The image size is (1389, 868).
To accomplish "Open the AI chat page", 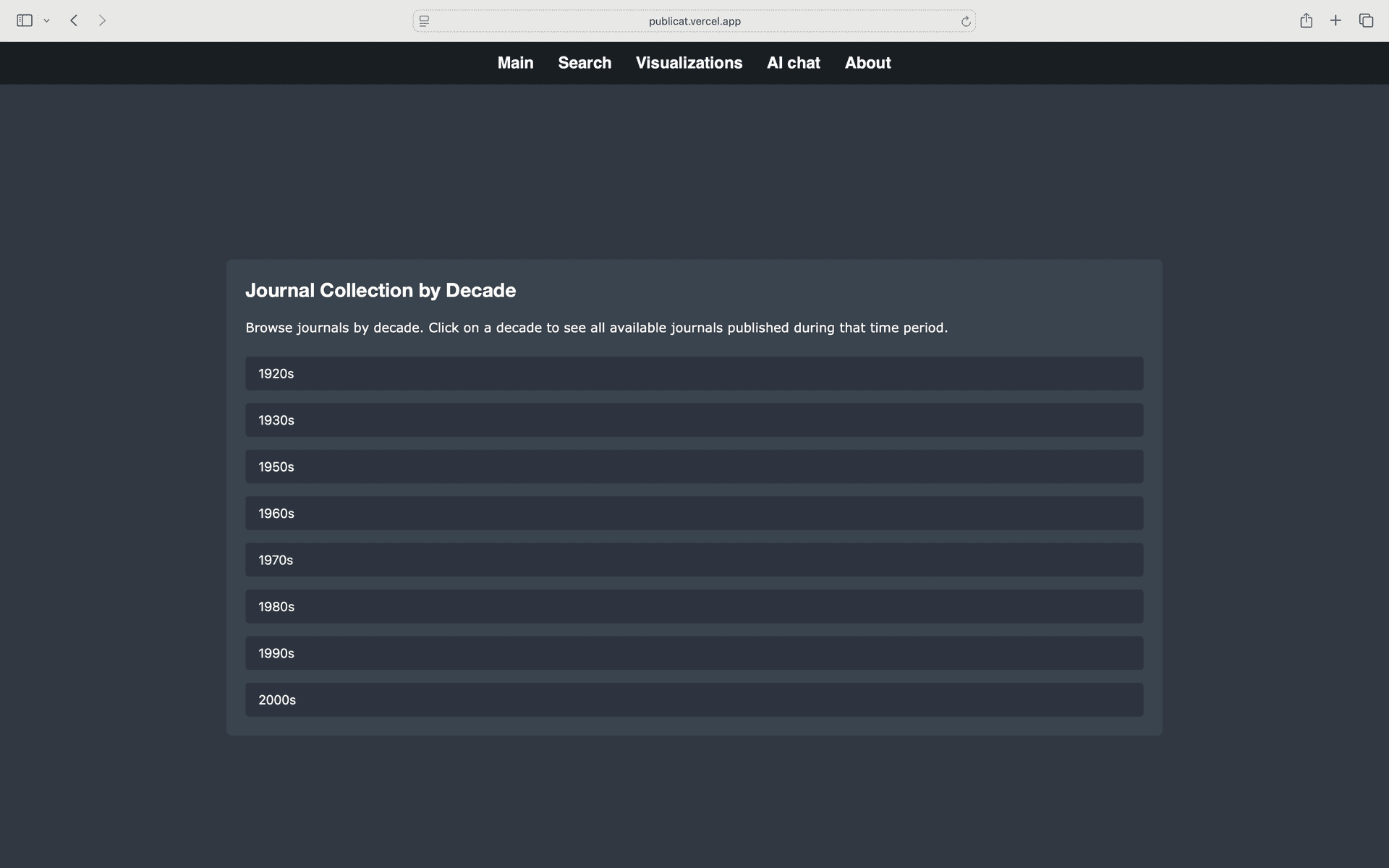I will point(793,63).
